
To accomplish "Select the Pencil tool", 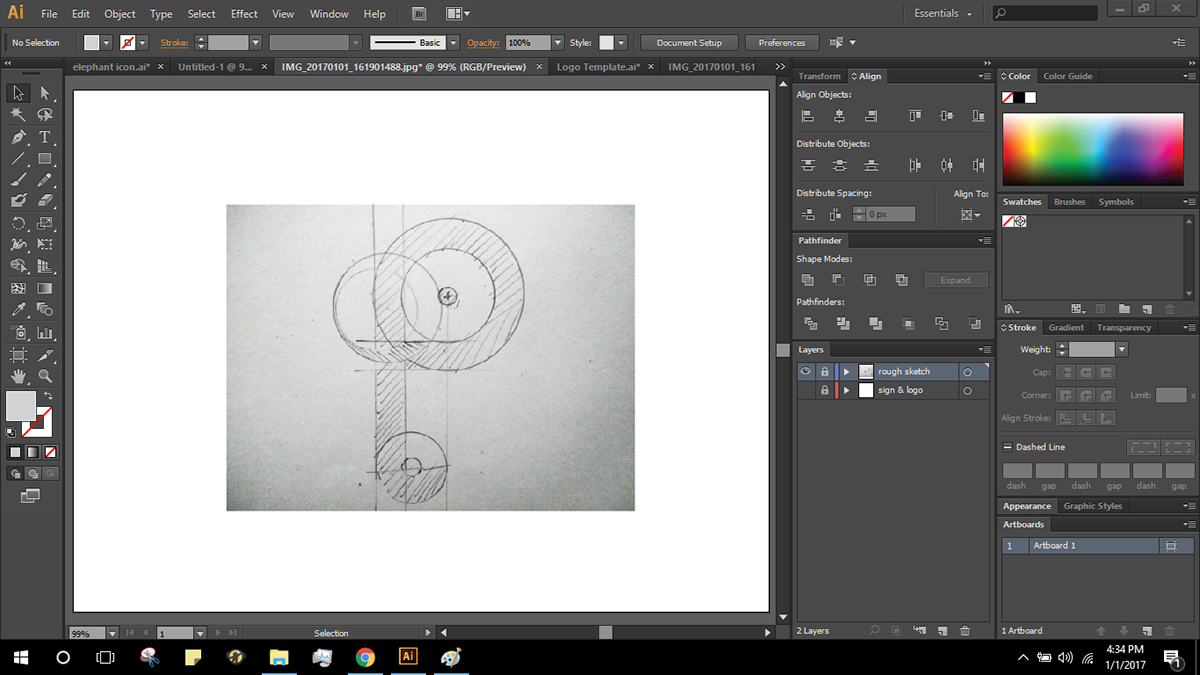I will click(45, 180).
